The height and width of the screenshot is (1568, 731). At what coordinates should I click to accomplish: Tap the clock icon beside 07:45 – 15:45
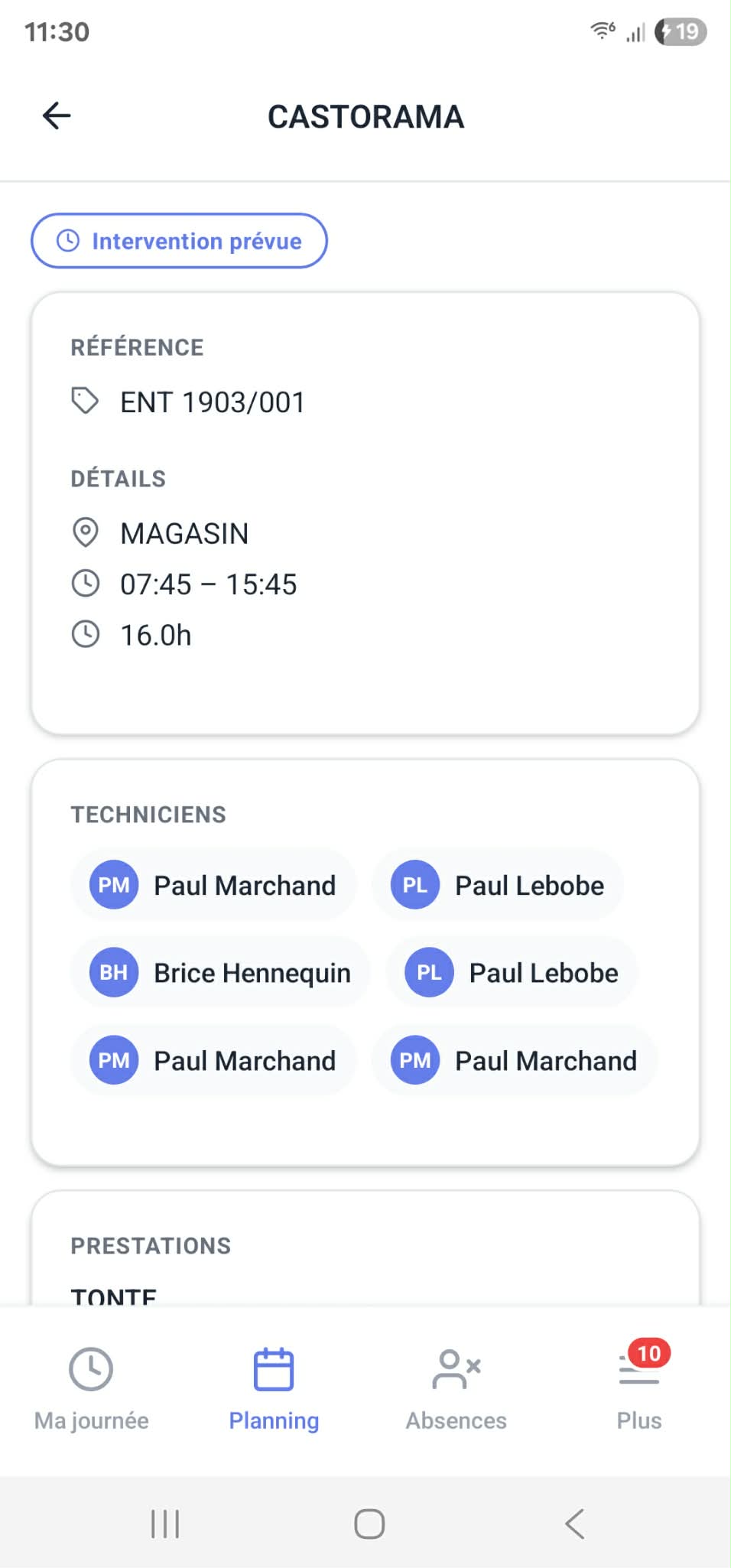click(85, 584)
